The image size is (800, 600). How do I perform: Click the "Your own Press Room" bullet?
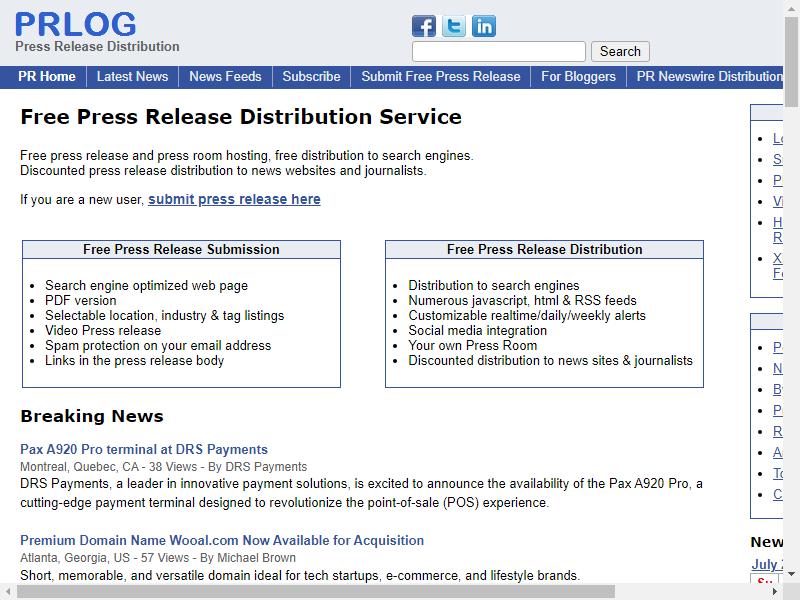click(x=472, y=345)
